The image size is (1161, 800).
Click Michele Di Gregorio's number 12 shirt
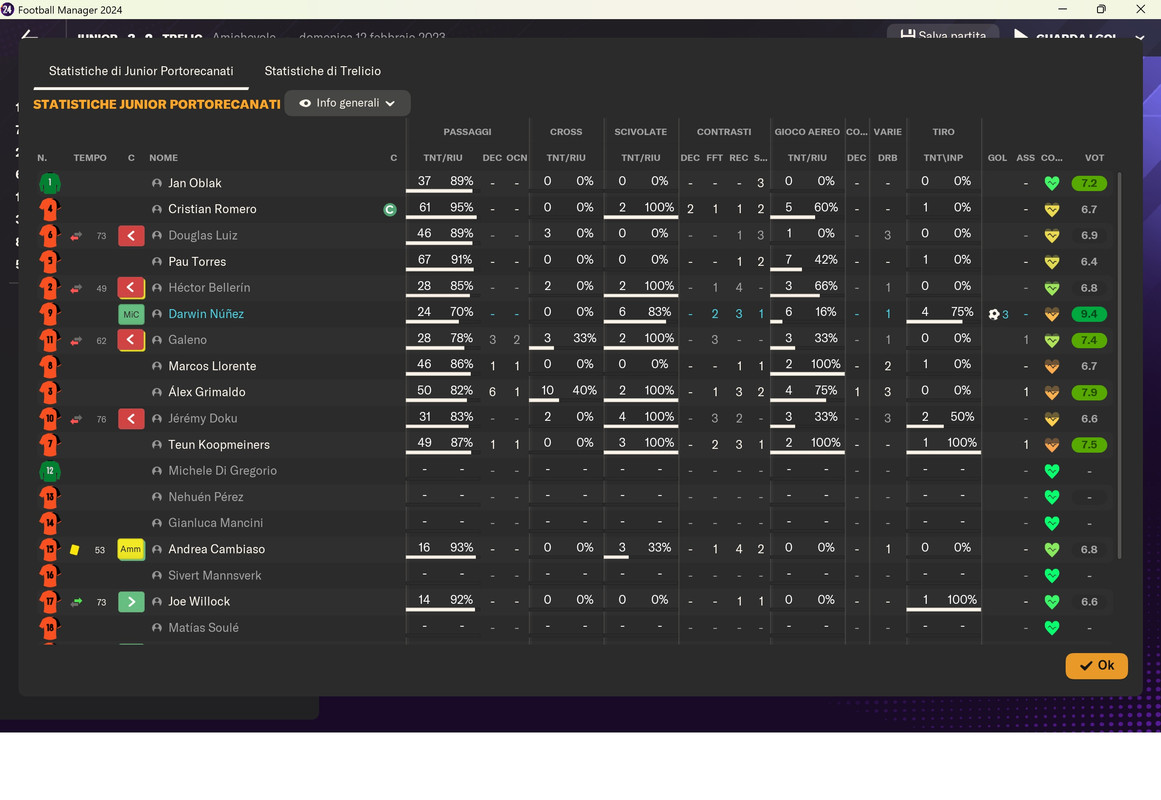[50, 471]
